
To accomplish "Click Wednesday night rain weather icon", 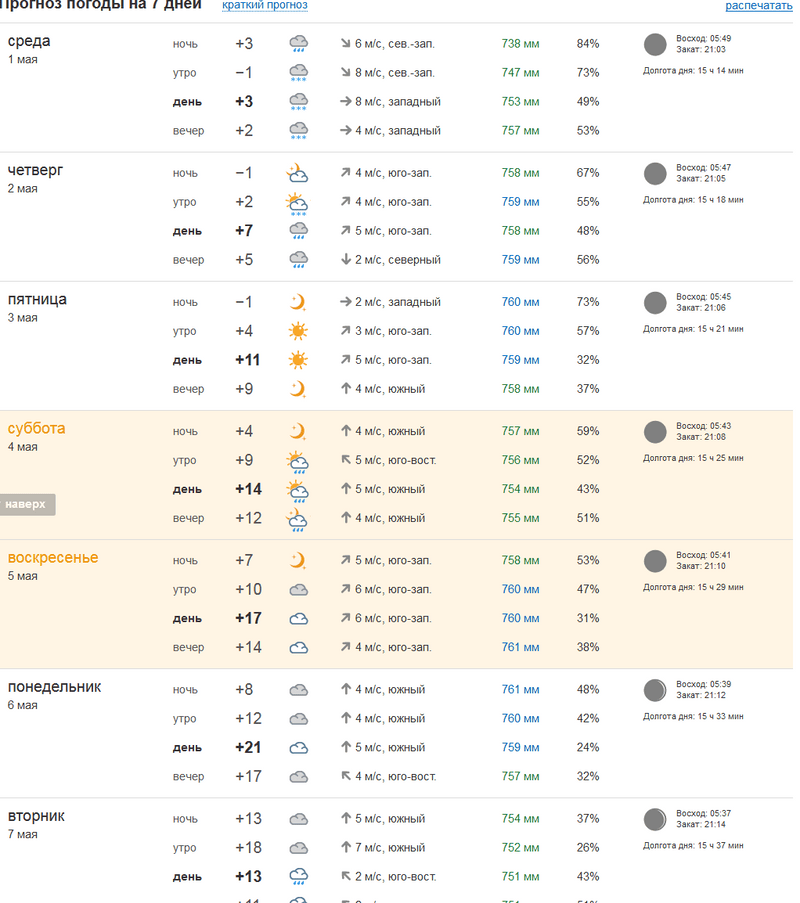I will click(298, 44).
